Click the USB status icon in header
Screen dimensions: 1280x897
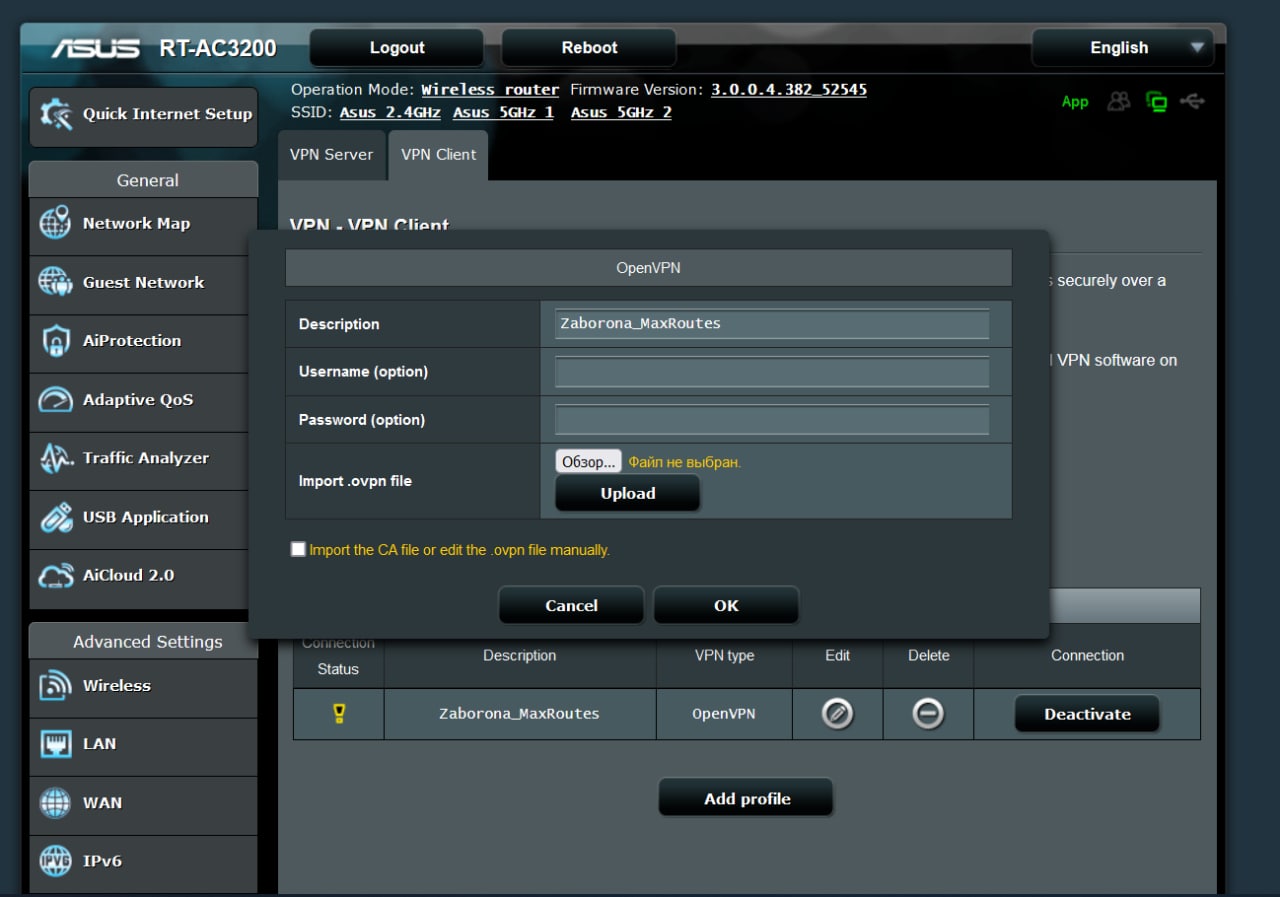[x=1192, y=101]
